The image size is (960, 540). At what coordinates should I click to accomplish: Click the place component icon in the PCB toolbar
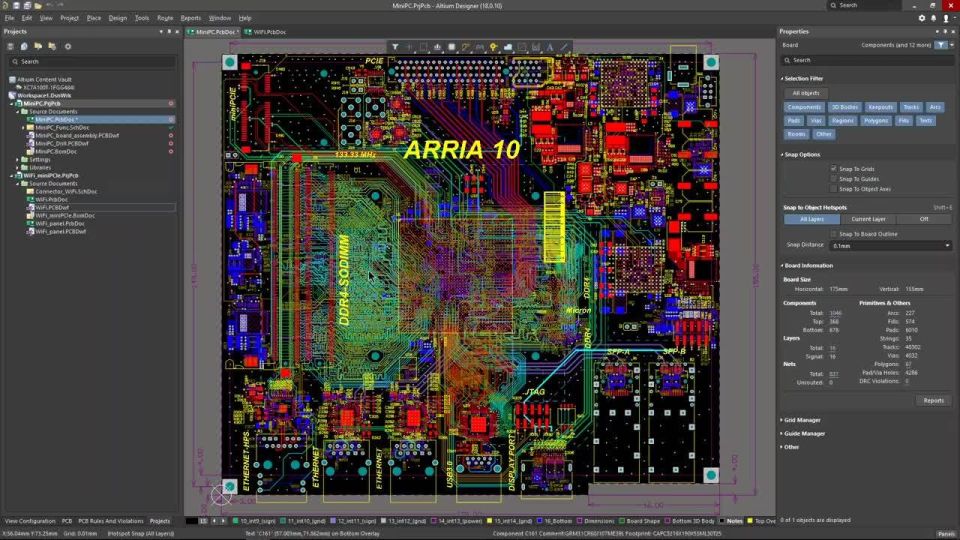pos(451,47)
